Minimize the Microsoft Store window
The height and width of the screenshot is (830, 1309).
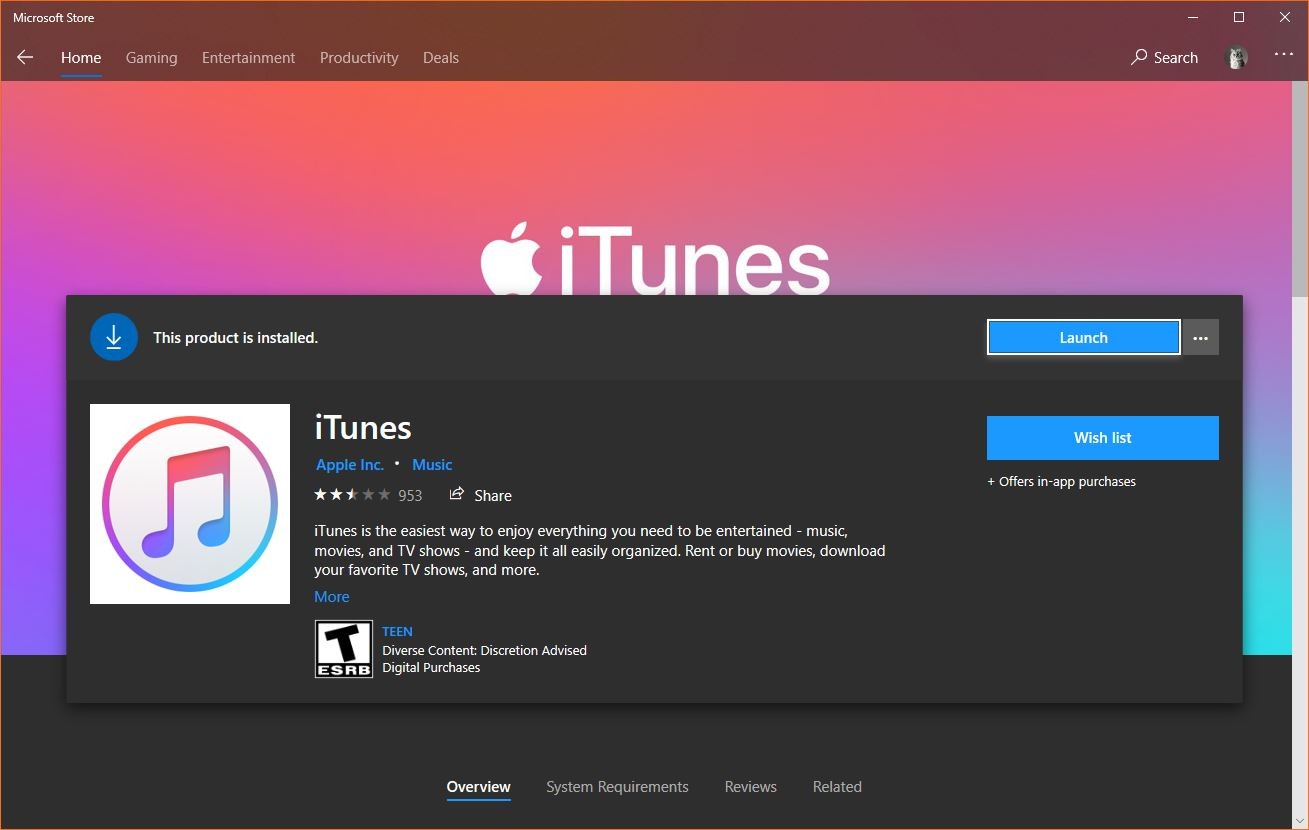(x=1194, y=17)
